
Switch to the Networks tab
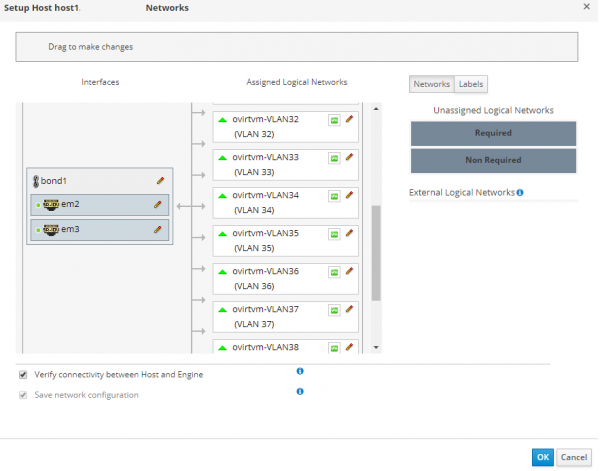point(432,85)
